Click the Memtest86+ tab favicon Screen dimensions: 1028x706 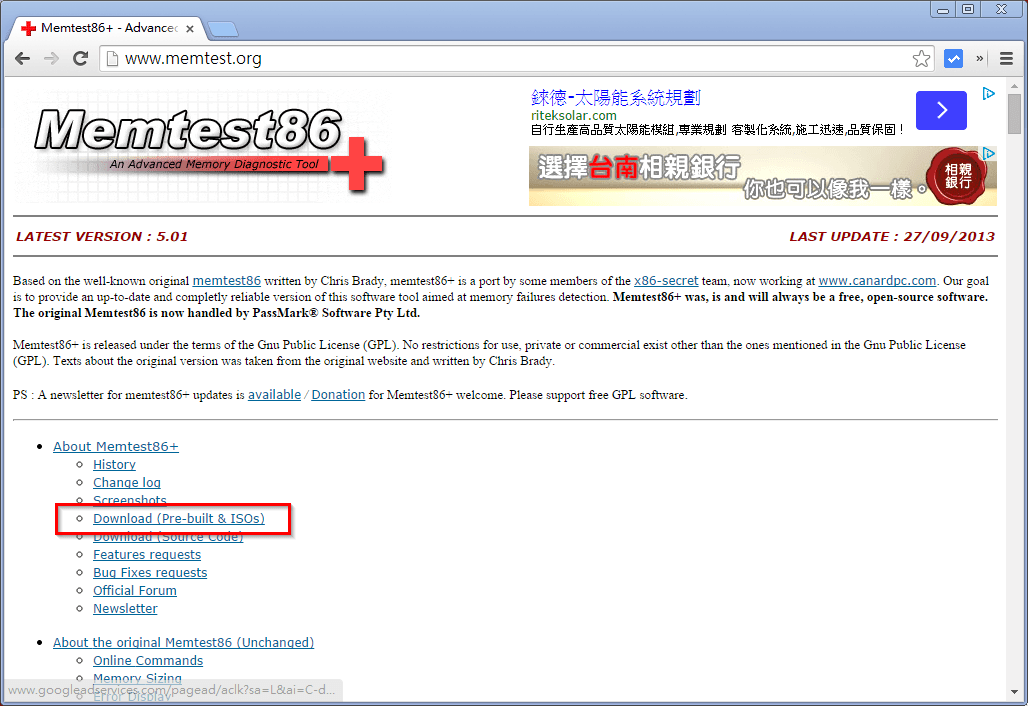(x=30, y=28)
